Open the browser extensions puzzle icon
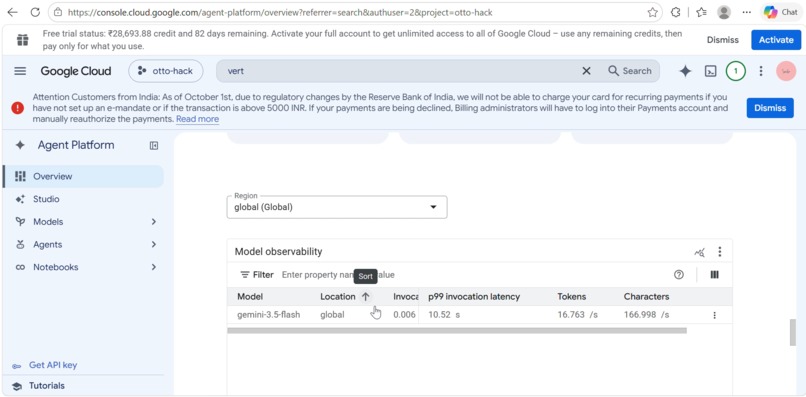This screenshot has width=806, height=397. tap(676, 12)
